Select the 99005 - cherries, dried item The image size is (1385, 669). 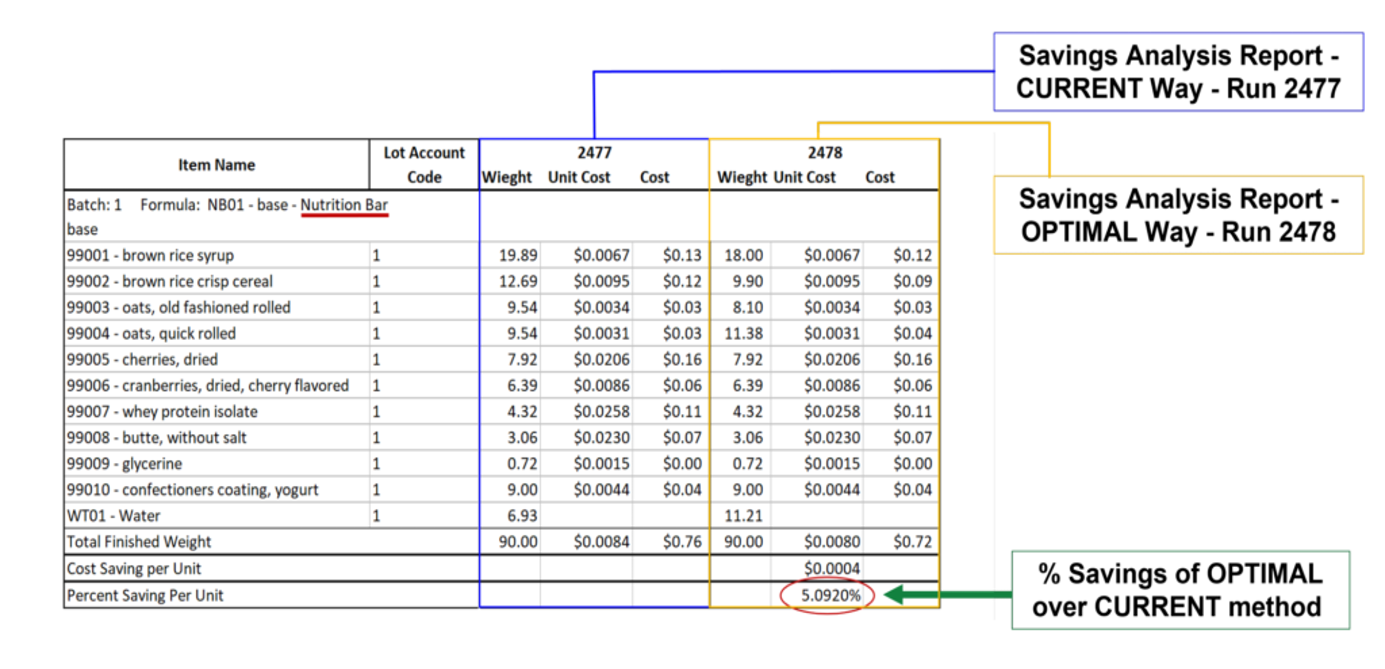point(142,359)
